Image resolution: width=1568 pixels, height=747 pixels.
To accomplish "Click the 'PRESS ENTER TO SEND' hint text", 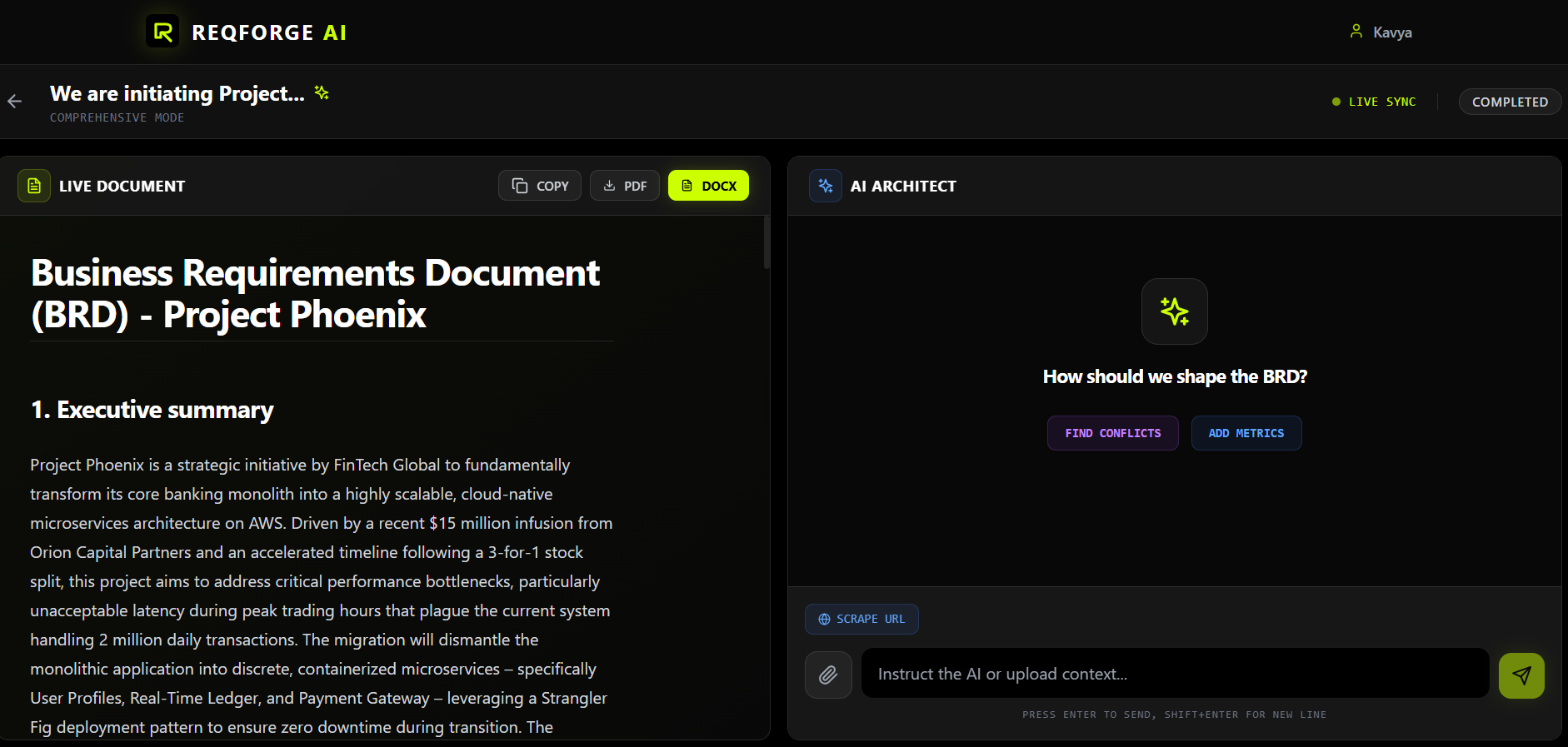I will (x=1175, y=715).
